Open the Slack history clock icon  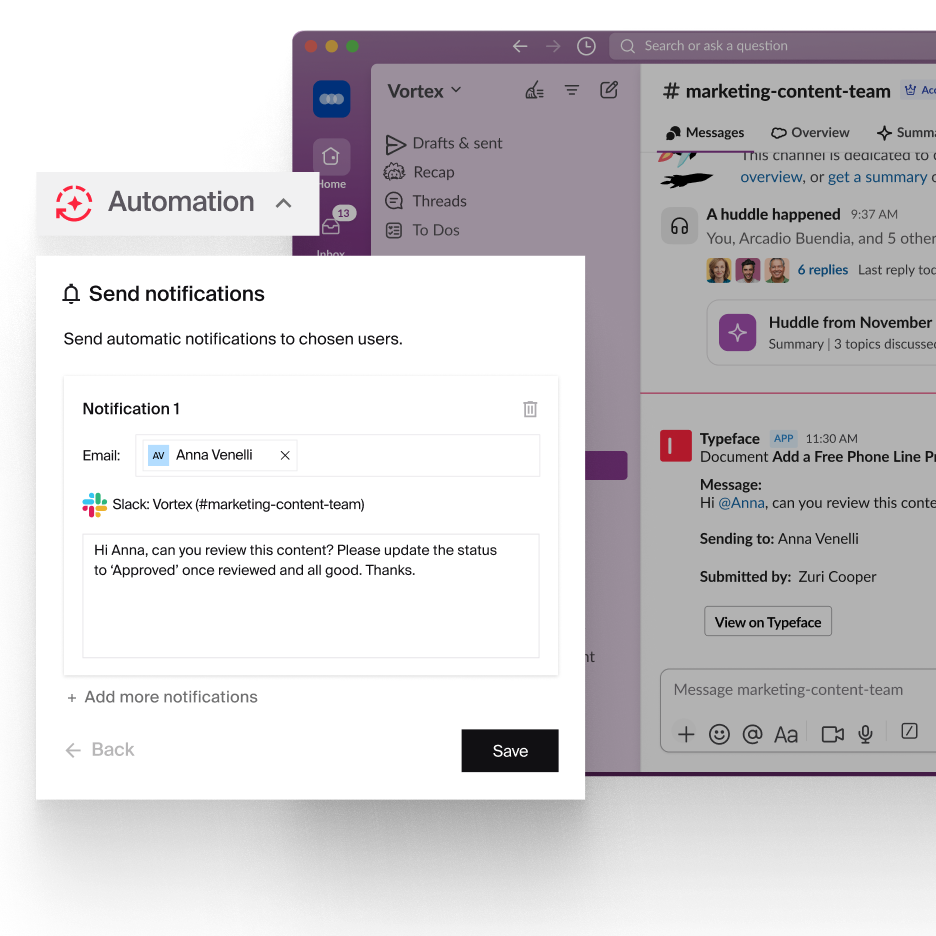pos(586,46)
